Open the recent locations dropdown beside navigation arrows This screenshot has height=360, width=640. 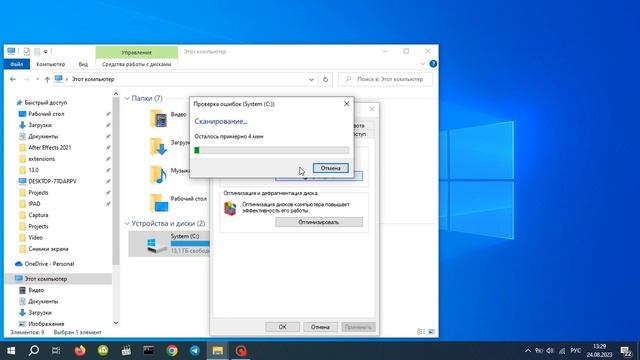point(38,79)
